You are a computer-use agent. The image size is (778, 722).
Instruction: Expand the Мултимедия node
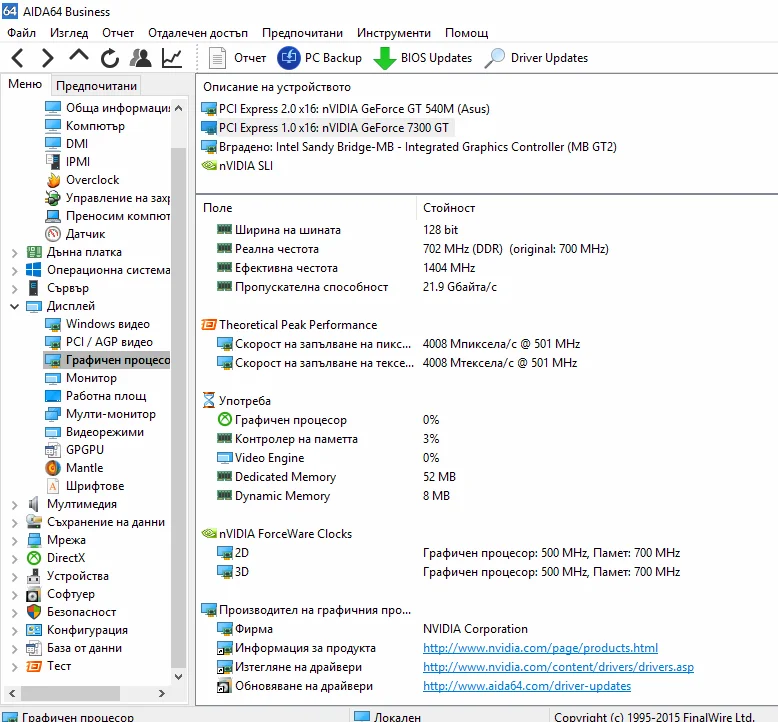pos(14,505)
